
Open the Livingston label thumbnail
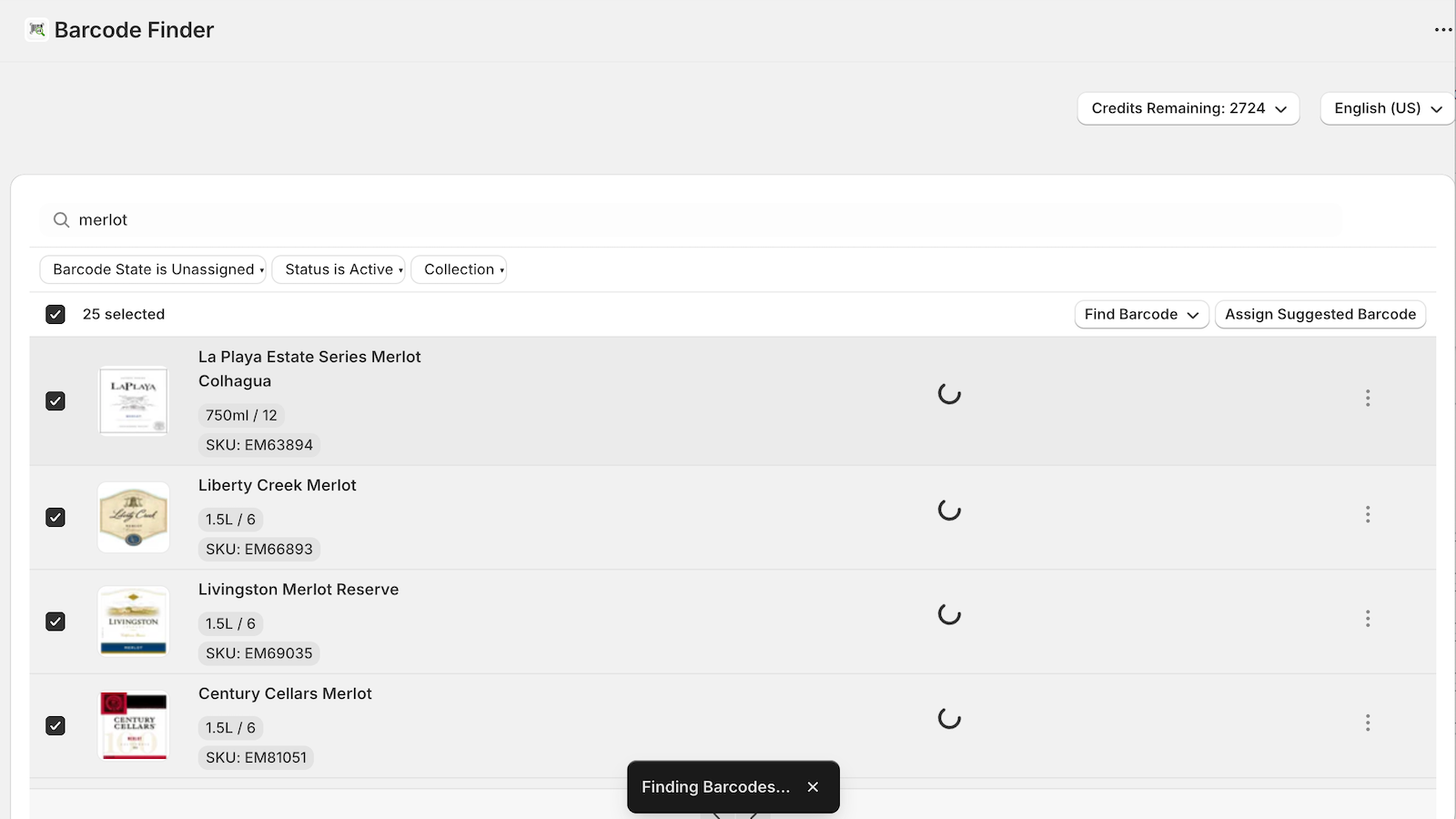tap(134, 622)
